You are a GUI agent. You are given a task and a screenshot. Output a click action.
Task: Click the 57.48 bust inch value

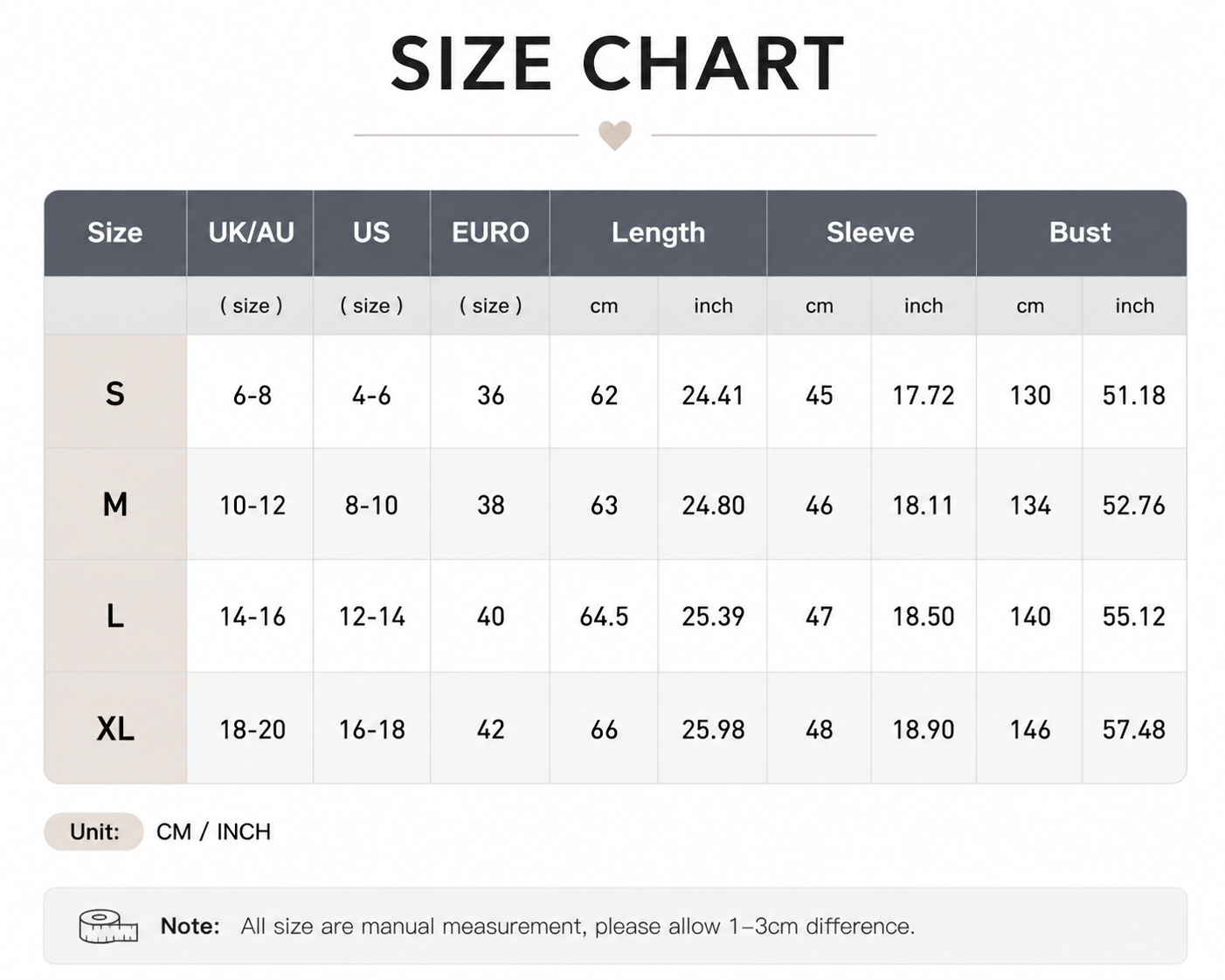[1133, 729]
